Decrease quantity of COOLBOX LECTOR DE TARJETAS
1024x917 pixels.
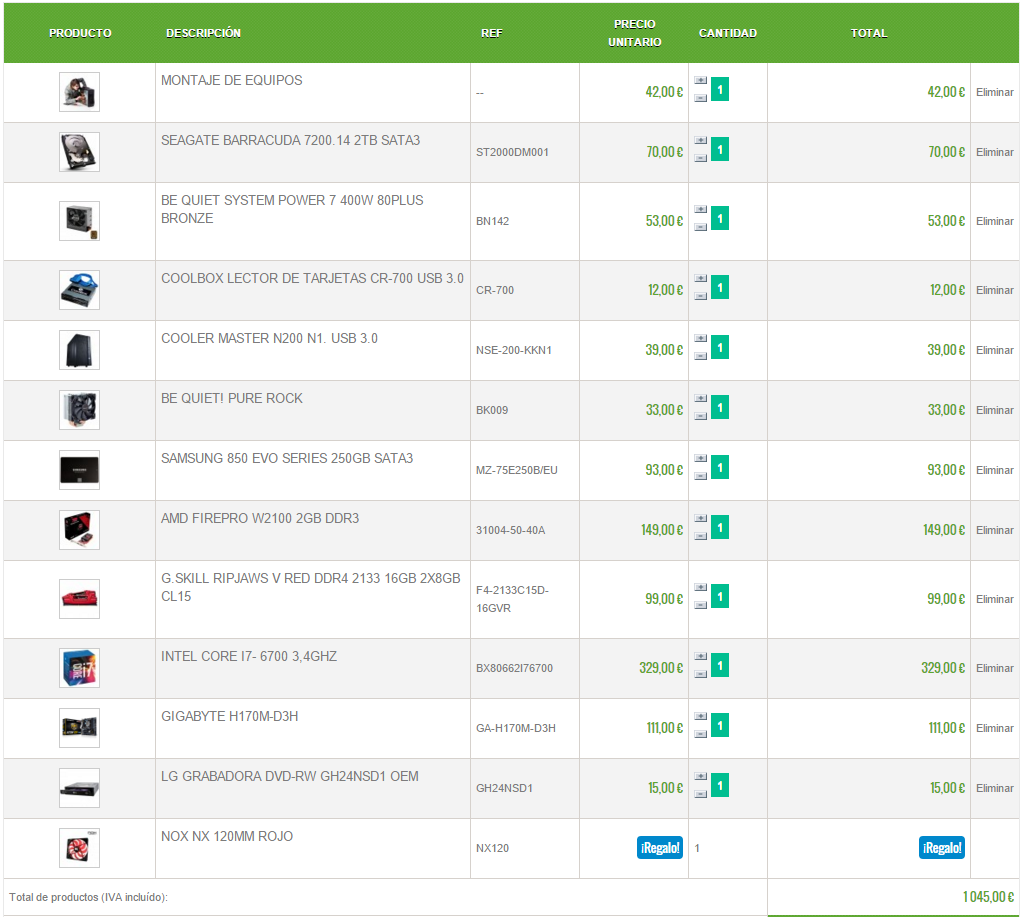point(700,297)
